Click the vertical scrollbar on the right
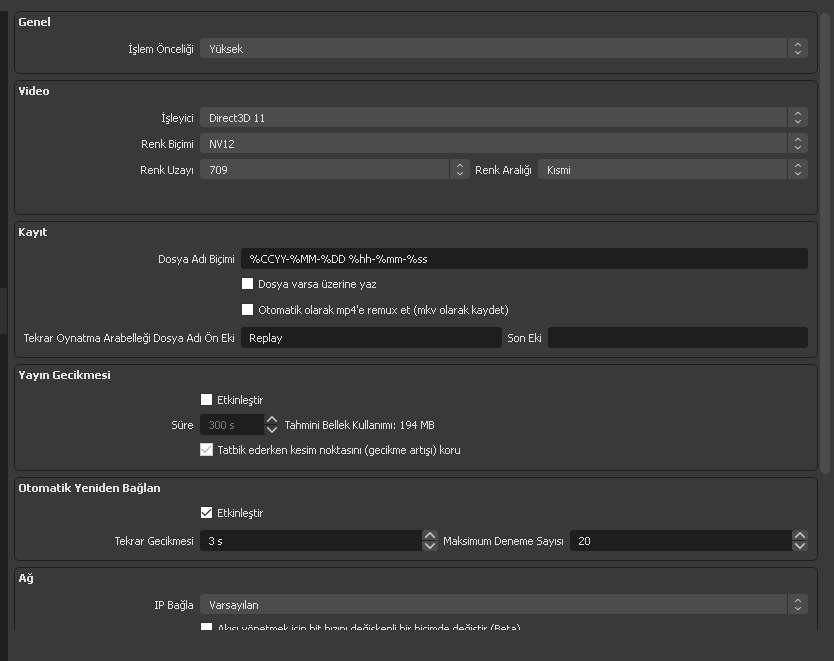This screenshot has height=661, width=834. point(825,240)
